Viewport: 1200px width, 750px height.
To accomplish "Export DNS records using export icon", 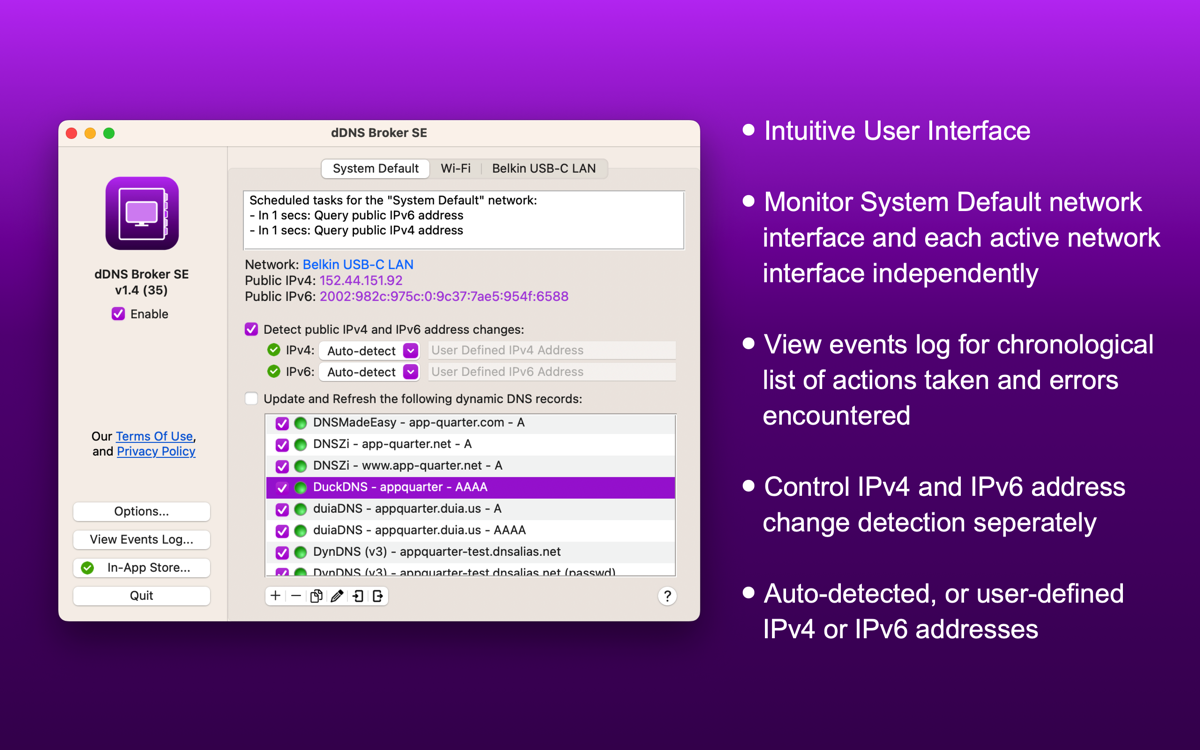I will pos(378,596).
